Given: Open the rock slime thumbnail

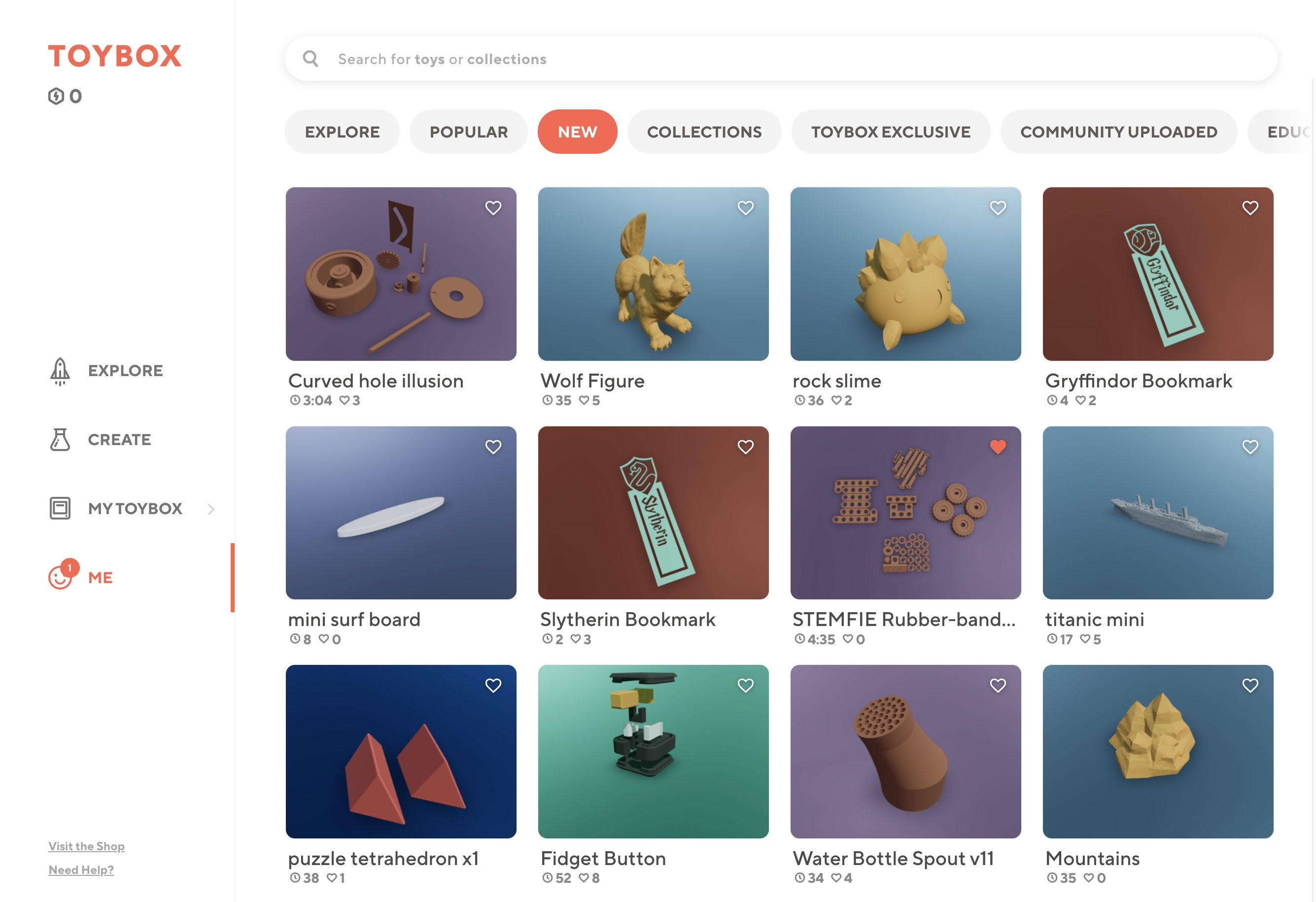Looking at the screenshot, I should [905, 274].
